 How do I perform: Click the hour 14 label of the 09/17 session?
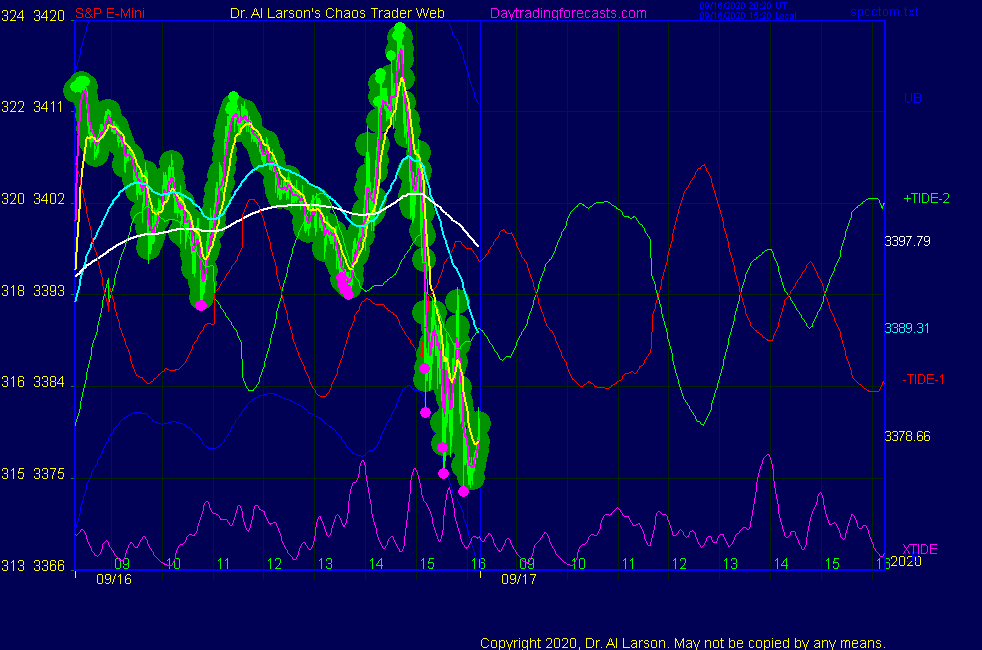781,564
